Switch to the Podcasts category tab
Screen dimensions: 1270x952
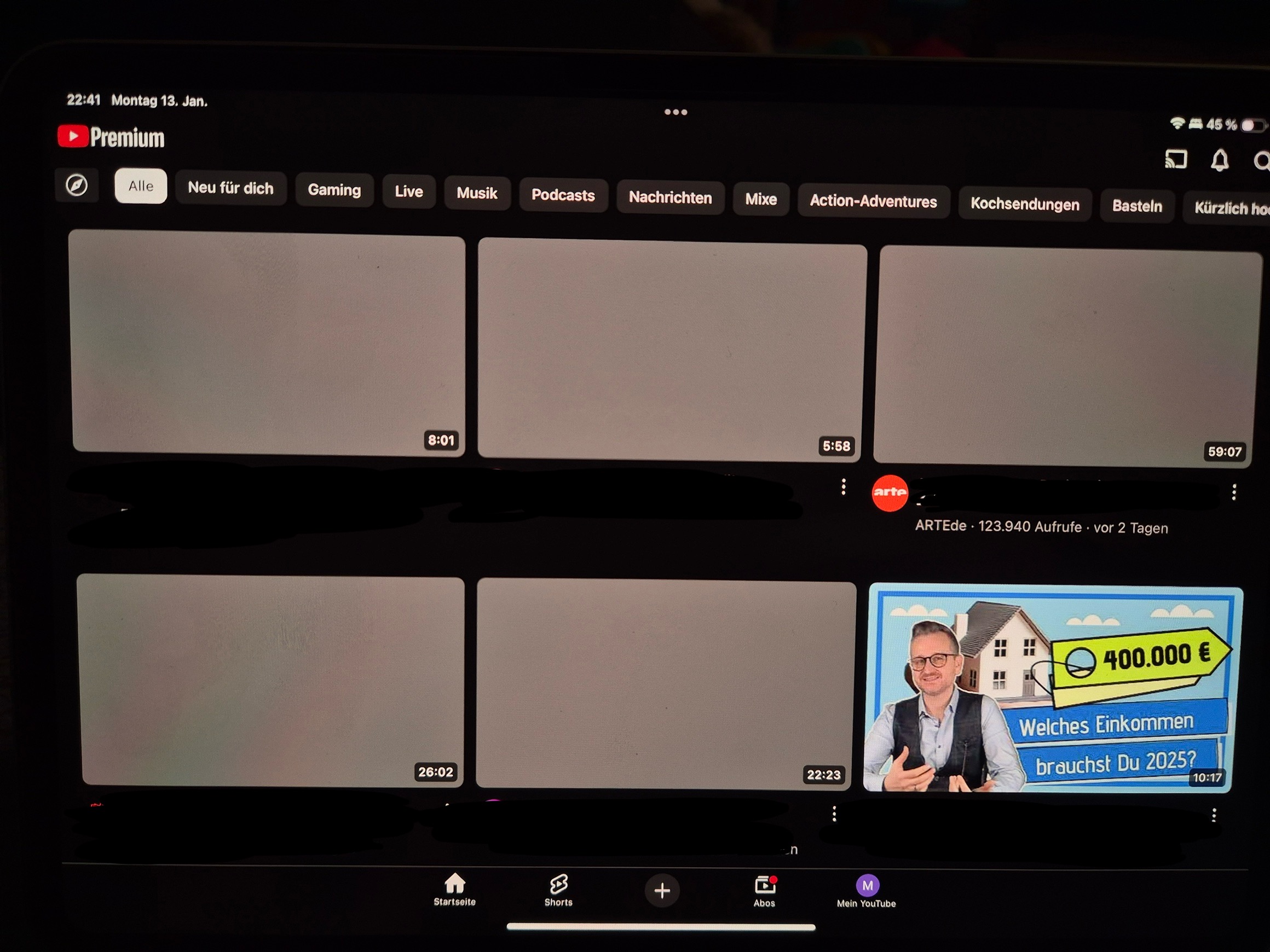point(563,196)
